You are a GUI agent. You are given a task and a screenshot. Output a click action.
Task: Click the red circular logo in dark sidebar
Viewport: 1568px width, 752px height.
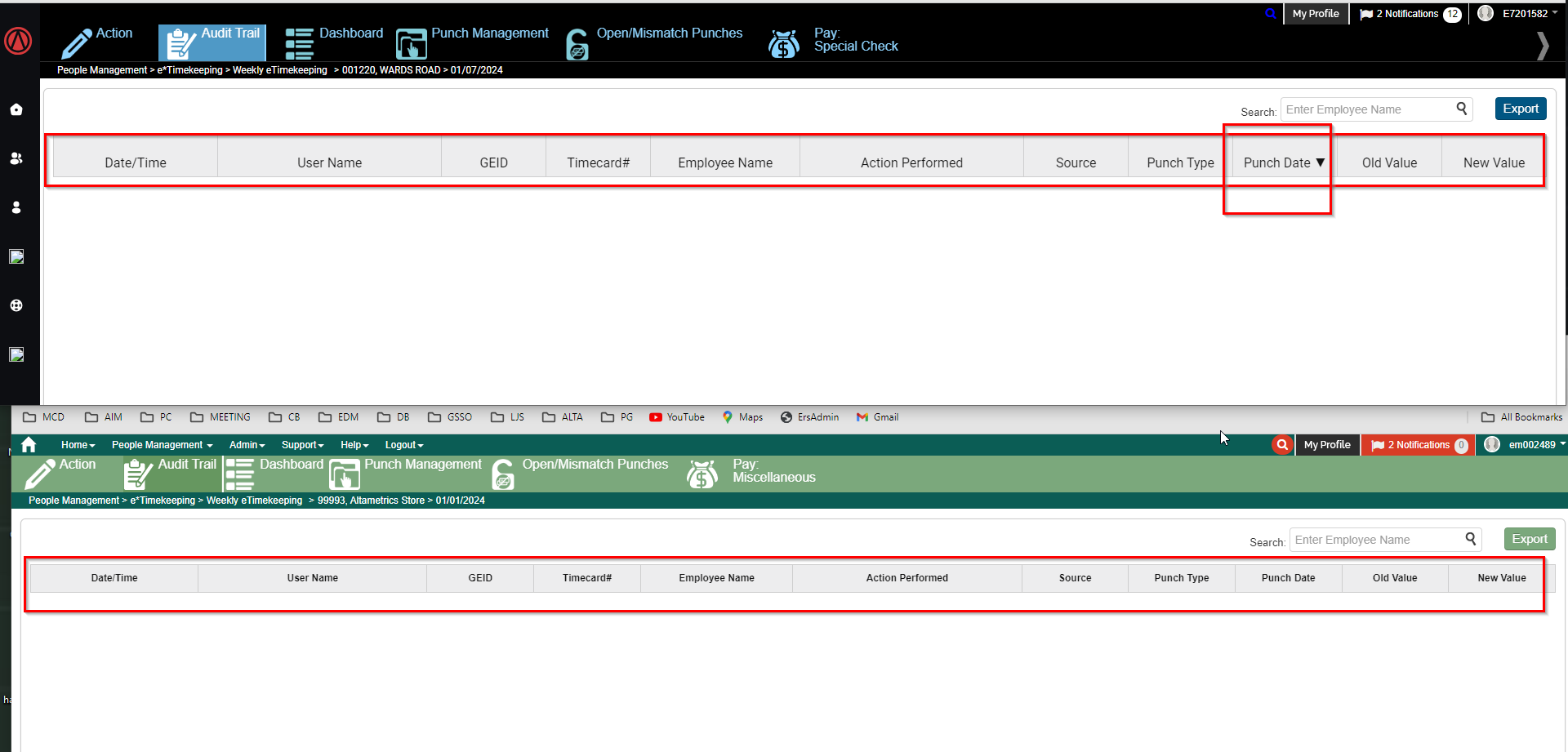[x=18, y=41]
